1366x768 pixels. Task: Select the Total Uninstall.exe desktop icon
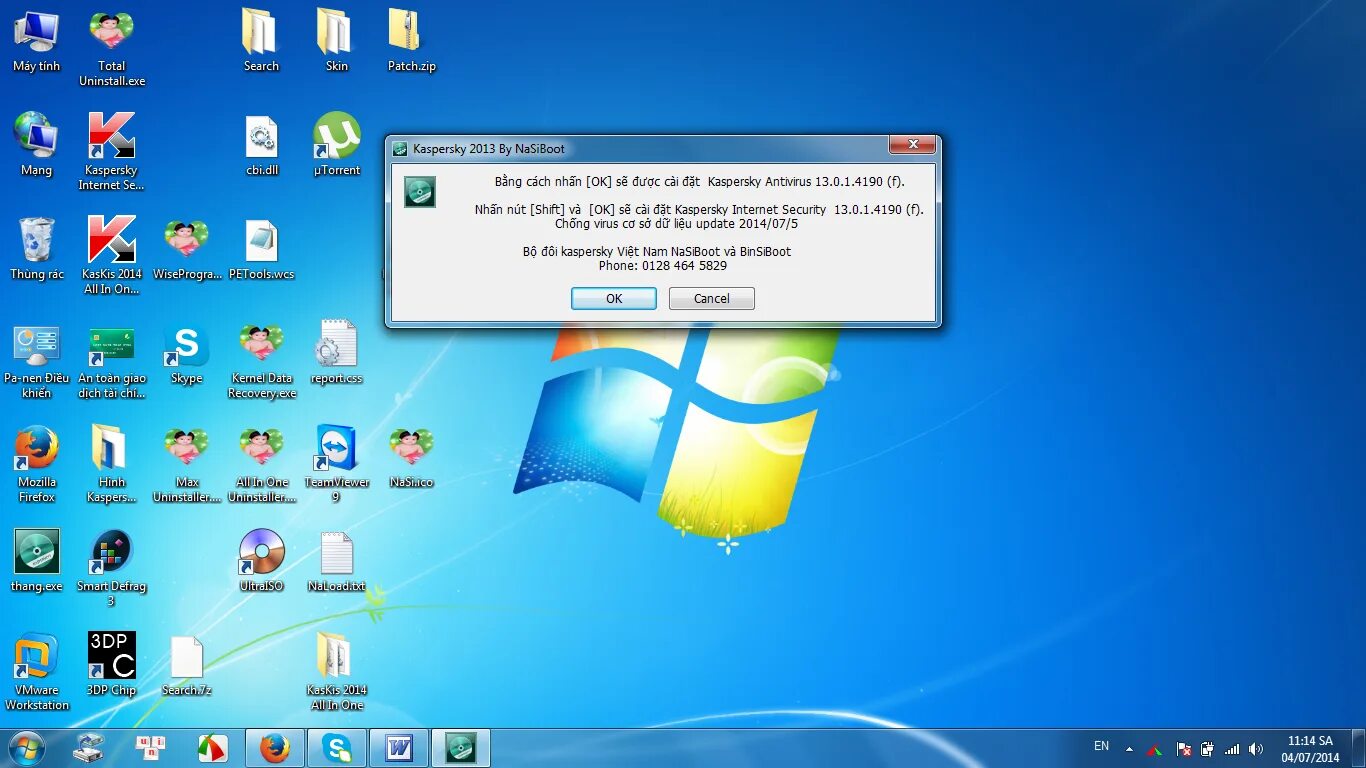112,49
